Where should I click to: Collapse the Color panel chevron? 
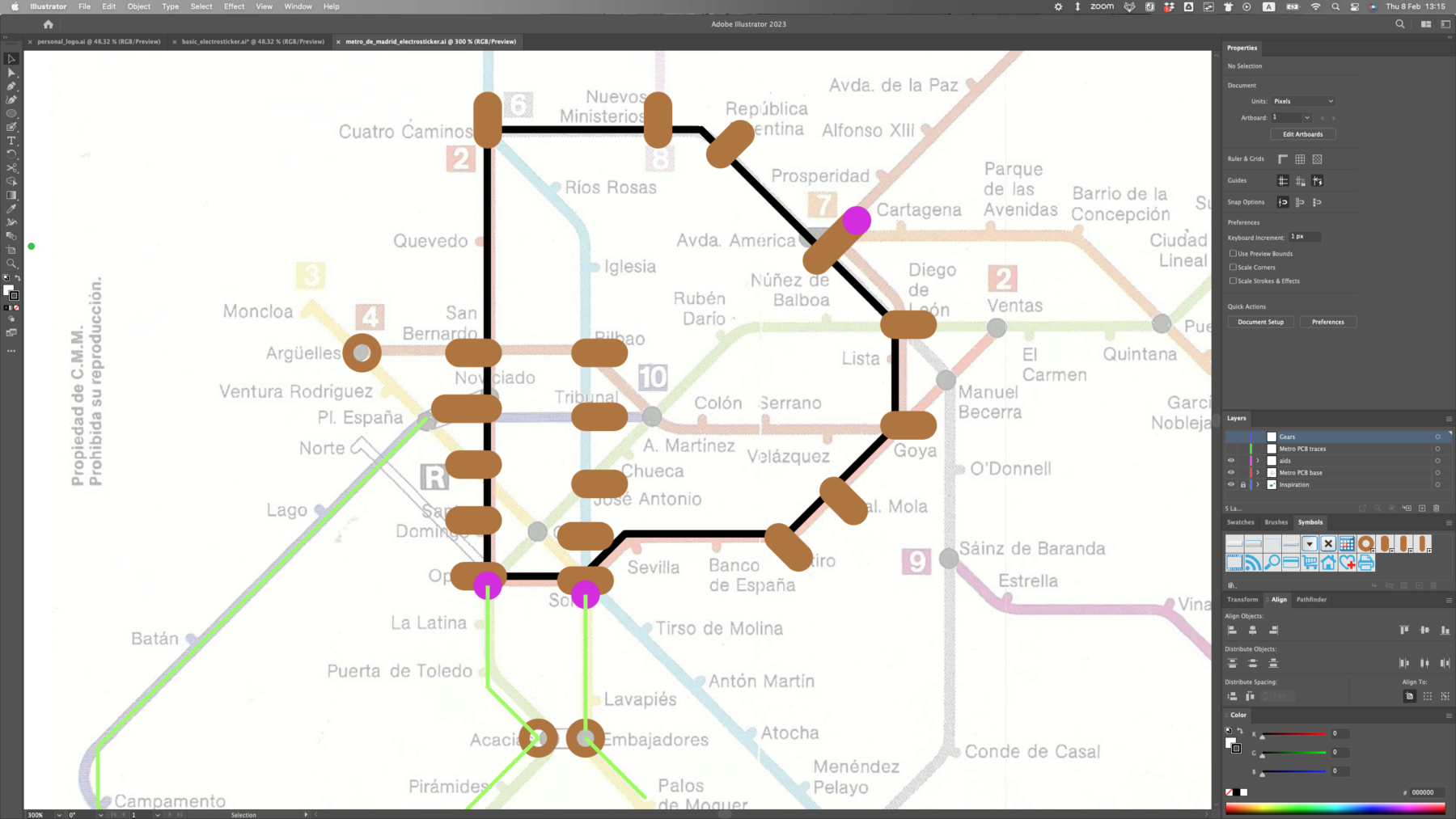click(x=1226, y=716)
